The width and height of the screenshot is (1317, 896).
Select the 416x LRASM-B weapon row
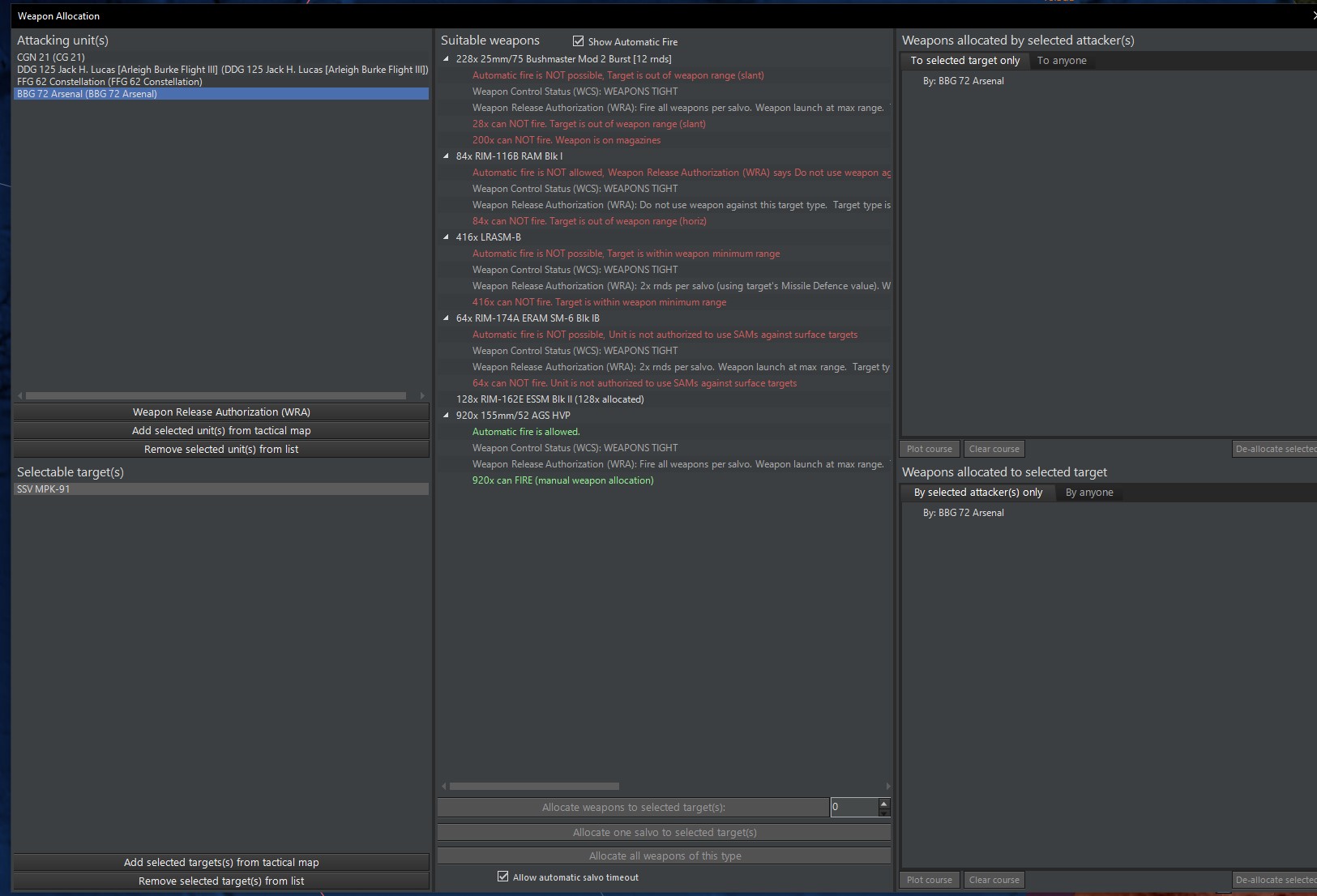488,237
